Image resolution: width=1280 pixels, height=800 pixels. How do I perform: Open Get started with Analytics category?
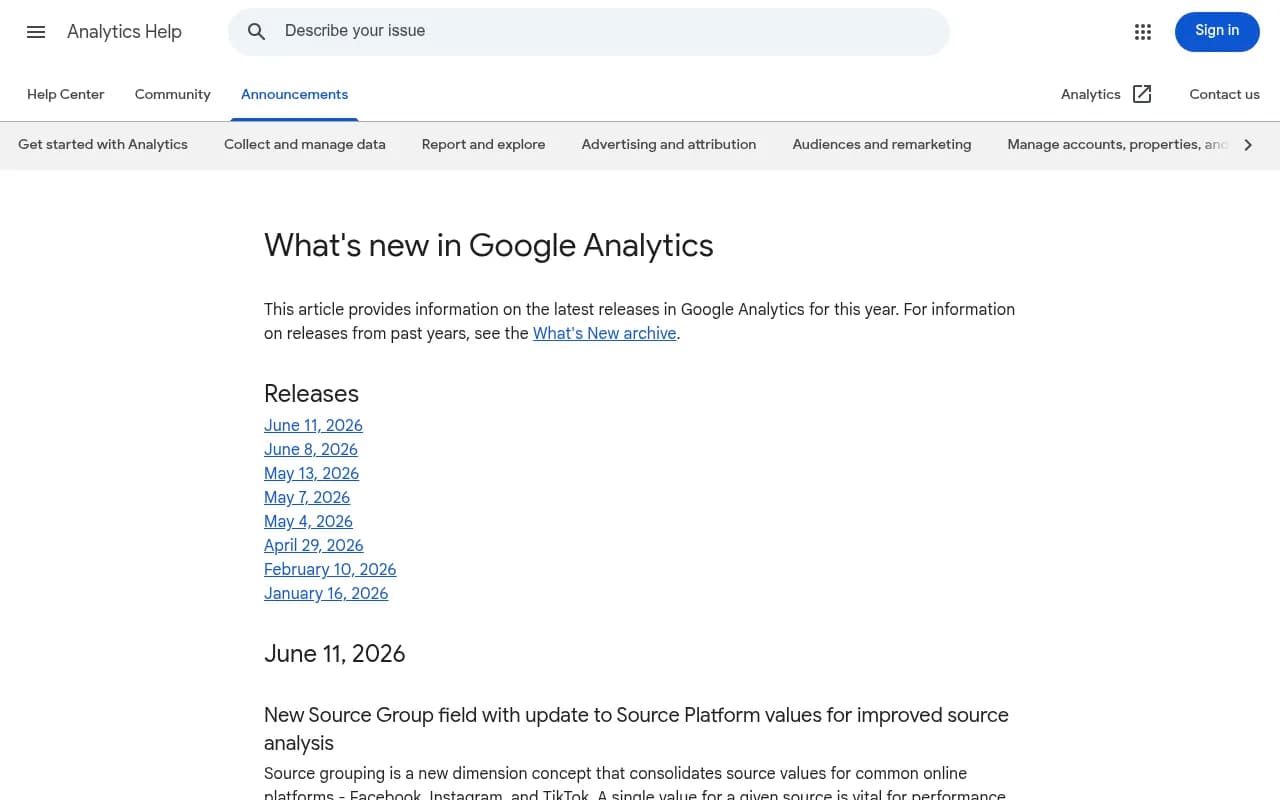(103, 145)
